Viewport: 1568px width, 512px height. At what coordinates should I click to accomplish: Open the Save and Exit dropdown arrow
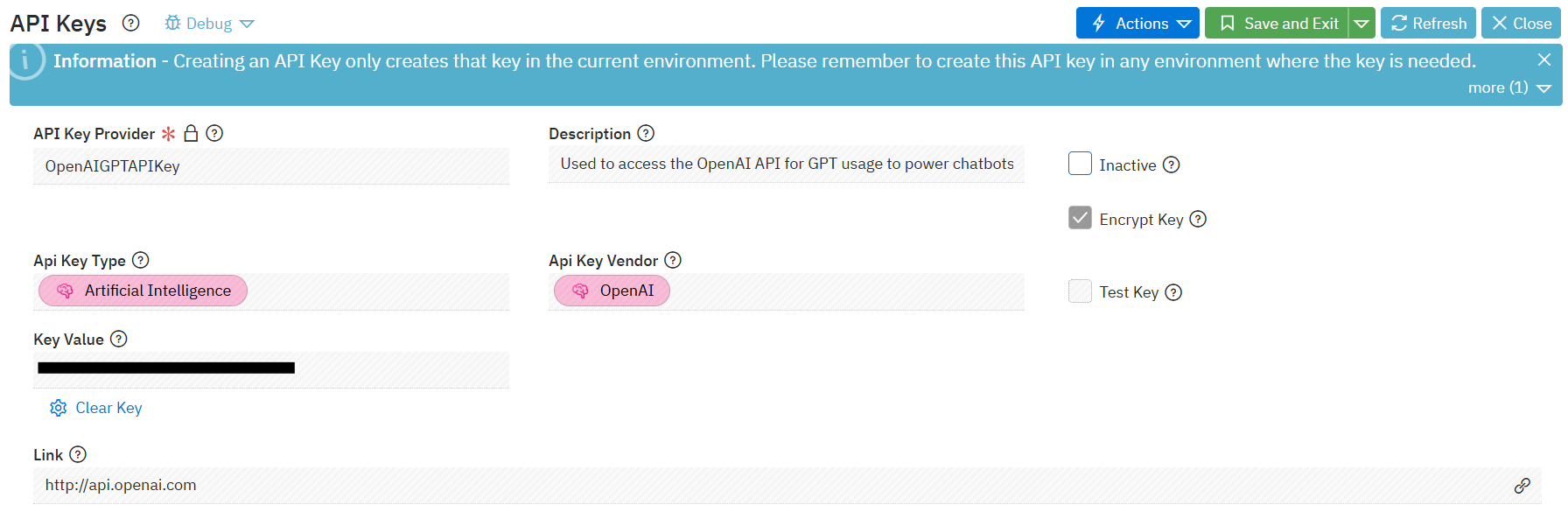tap(1361, 24)
